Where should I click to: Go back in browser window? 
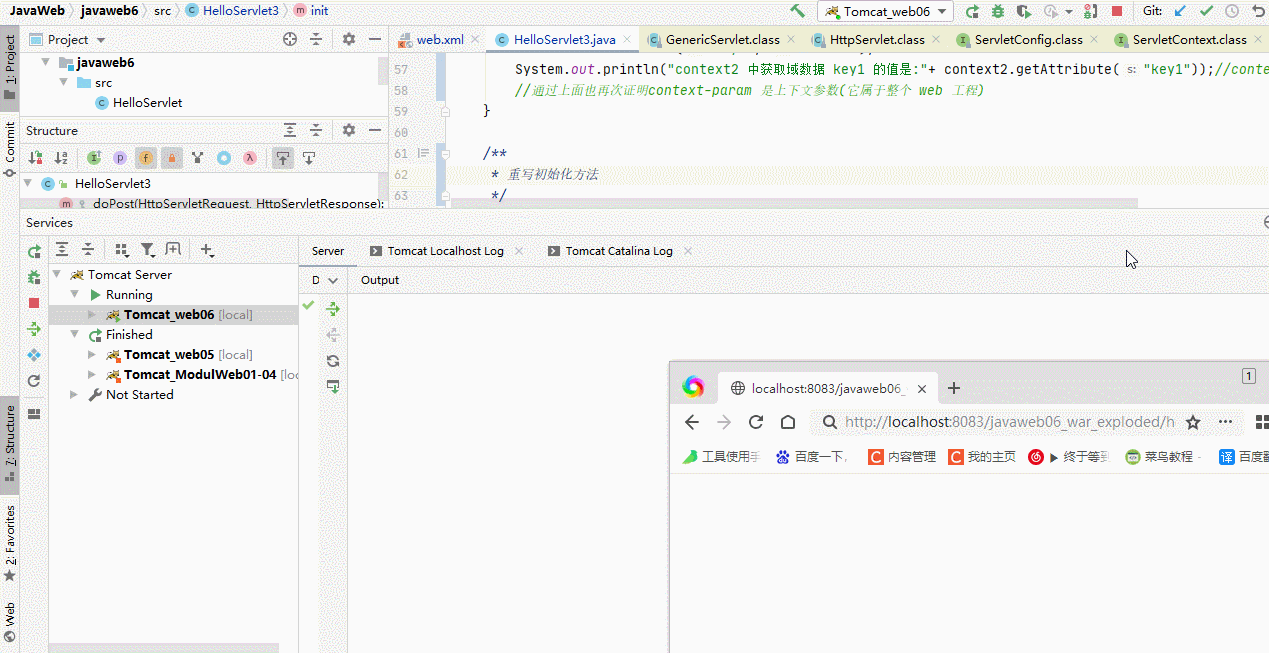pyautogui.click(x=692, y=422)
